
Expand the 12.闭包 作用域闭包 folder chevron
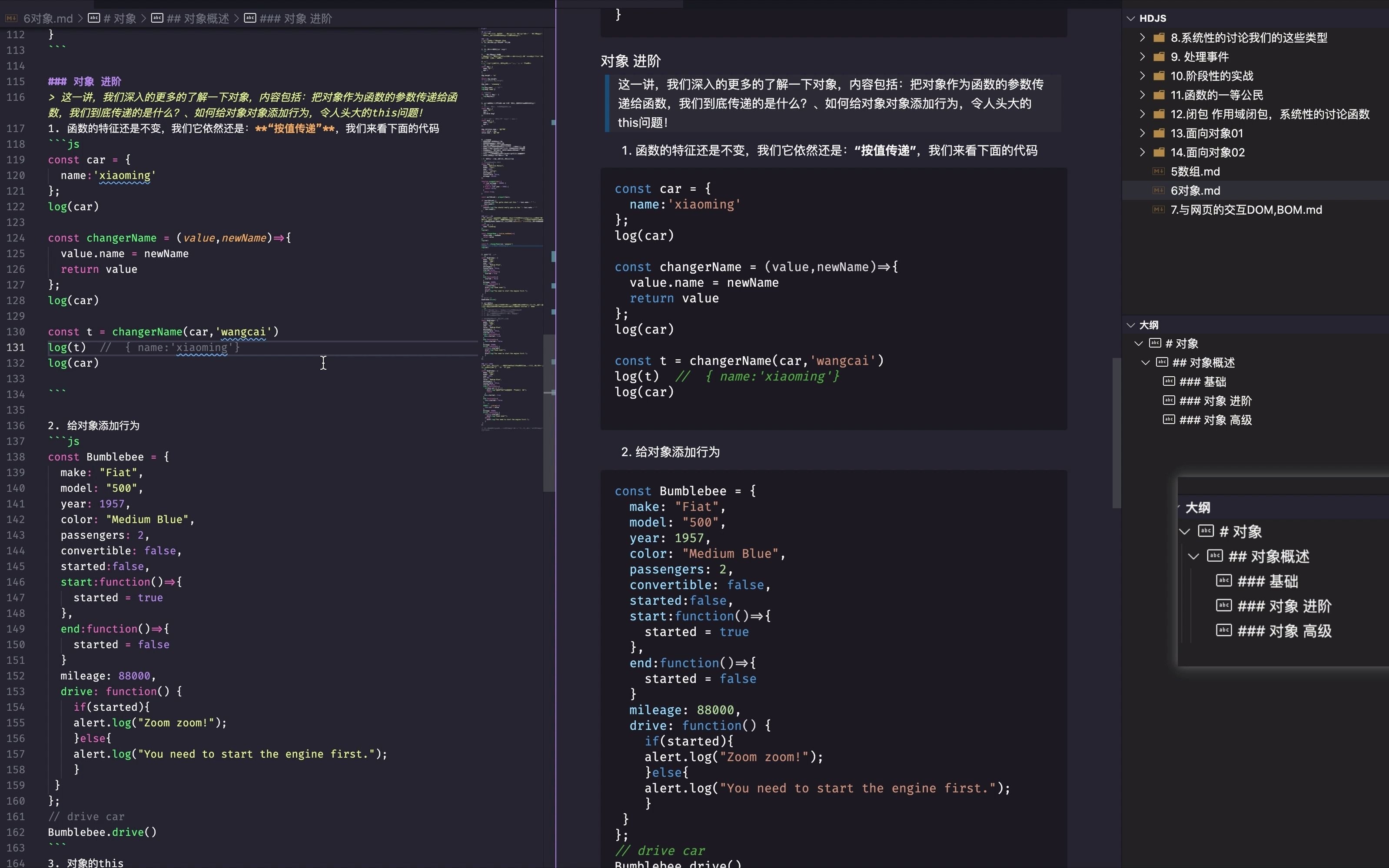[x=1143, y=114]
